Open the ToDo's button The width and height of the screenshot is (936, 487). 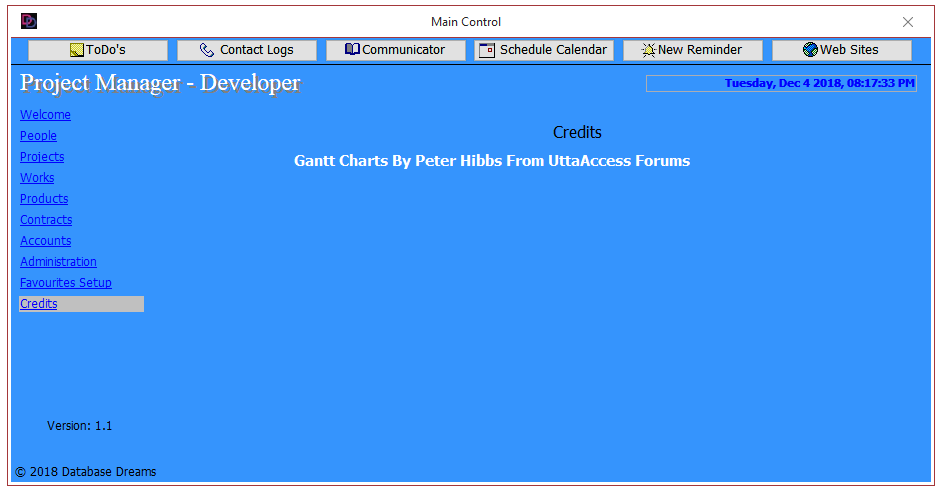[98, 50]
